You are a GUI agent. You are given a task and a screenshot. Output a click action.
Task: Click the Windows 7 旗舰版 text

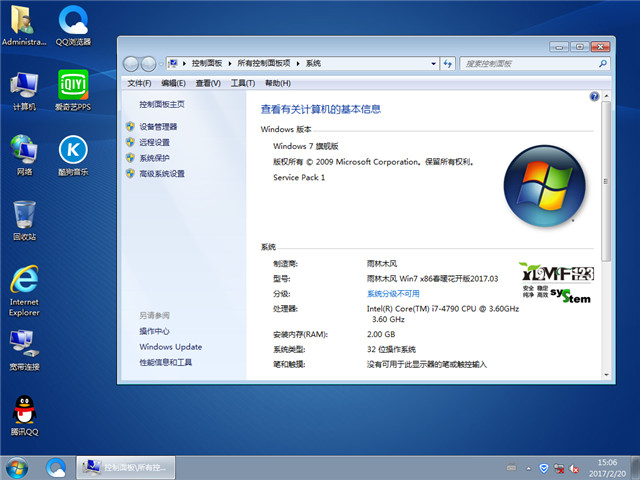306,146
